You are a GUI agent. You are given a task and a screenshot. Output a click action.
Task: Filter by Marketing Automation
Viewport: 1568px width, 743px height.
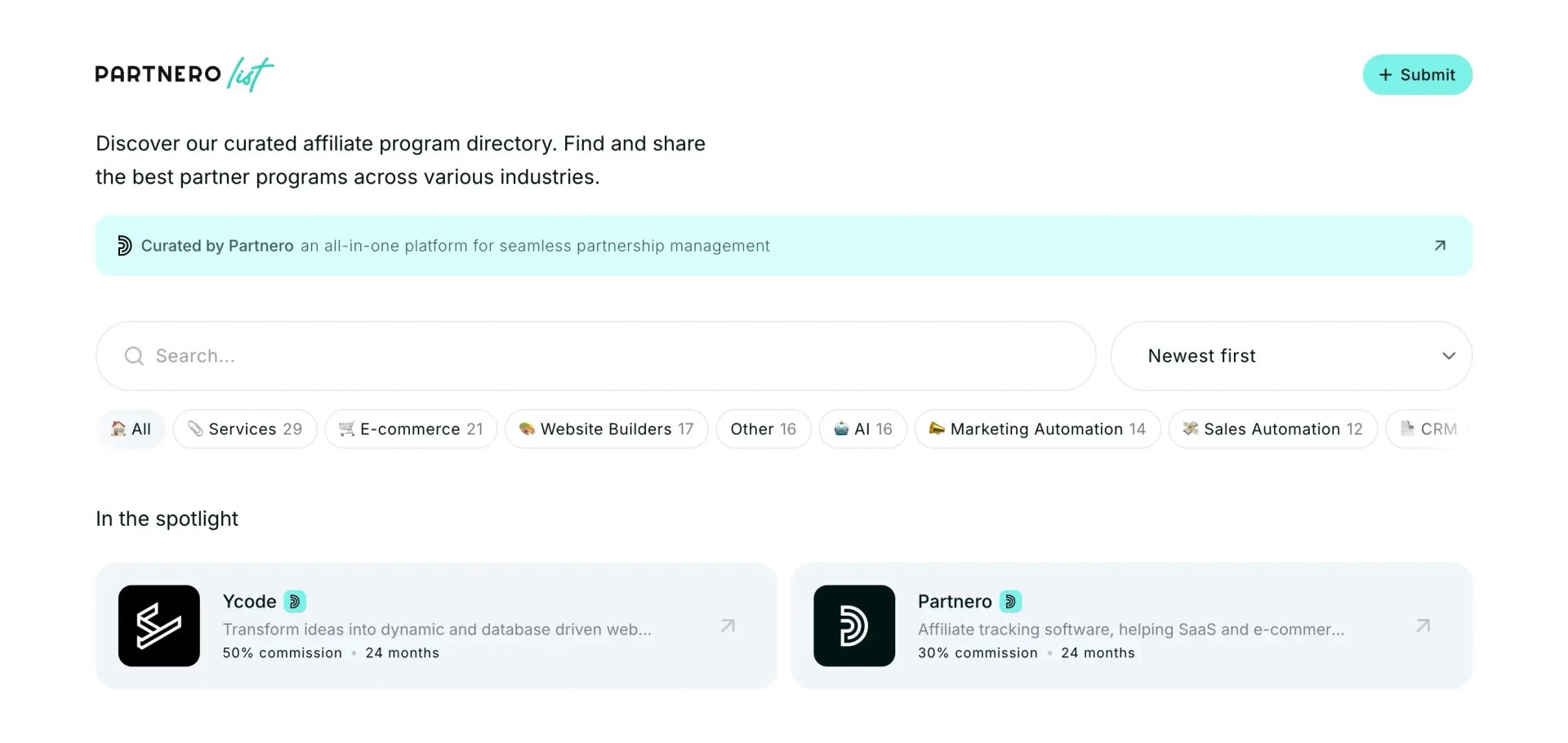(x=1037, y=429)
